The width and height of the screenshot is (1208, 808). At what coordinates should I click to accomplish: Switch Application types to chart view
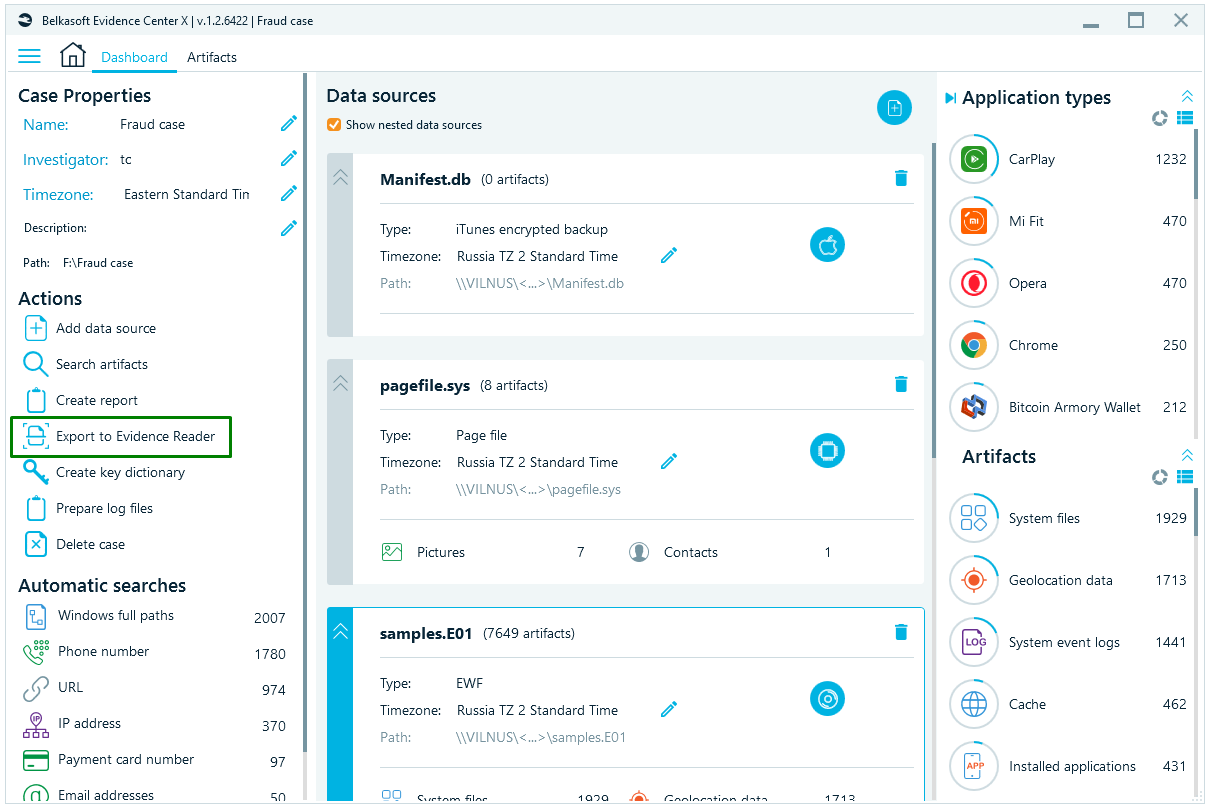click(x=1160, y=118)
